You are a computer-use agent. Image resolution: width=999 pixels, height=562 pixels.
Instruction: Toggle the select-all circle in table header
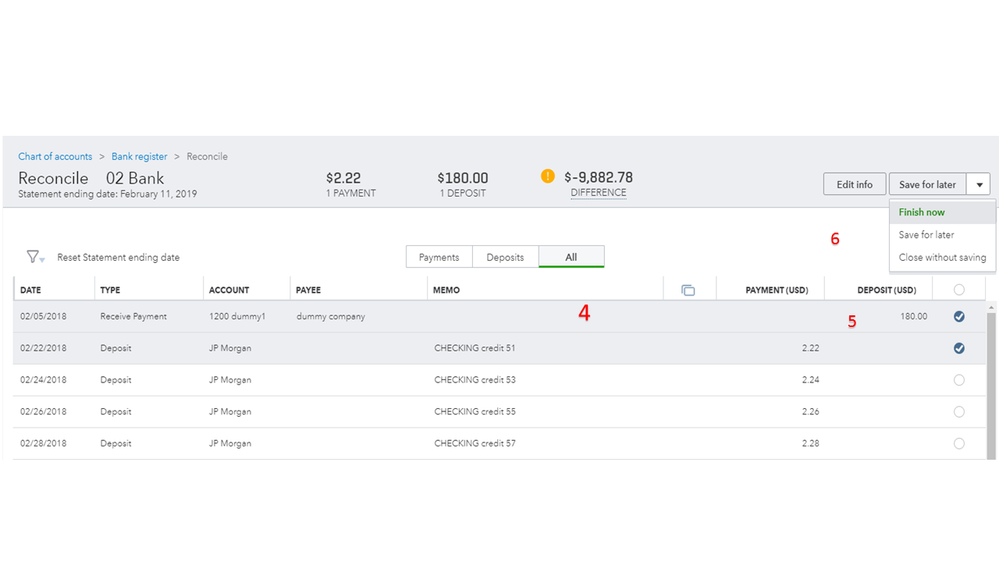pyautogui.click(x=959, y=290)
